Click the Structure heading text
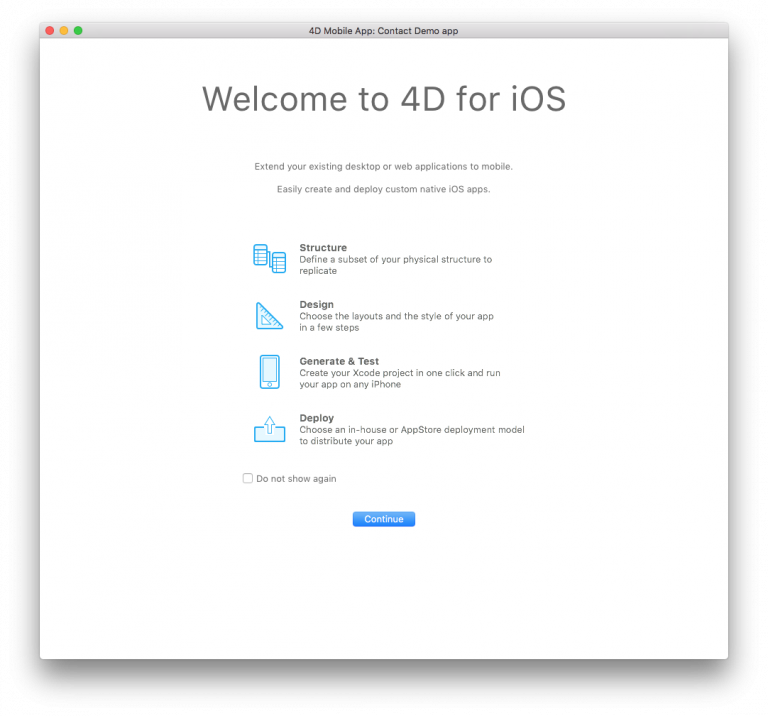The height and width of the screenshot is (716, 768). point(323,247)
